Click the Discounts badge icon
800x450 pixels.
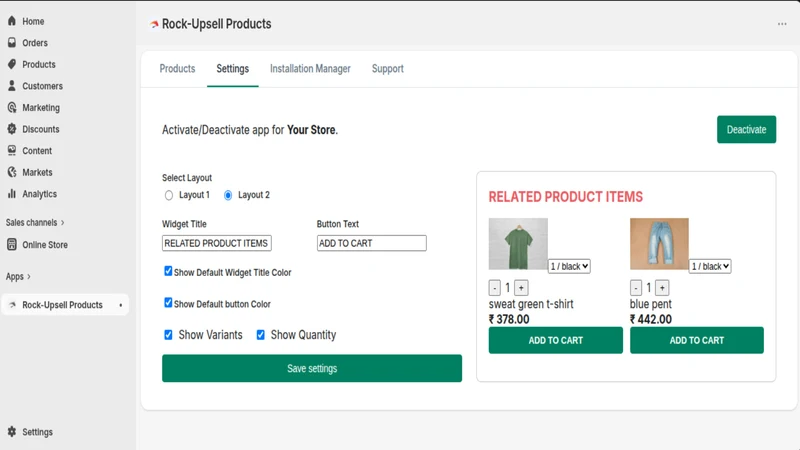[x=12, y=129]
